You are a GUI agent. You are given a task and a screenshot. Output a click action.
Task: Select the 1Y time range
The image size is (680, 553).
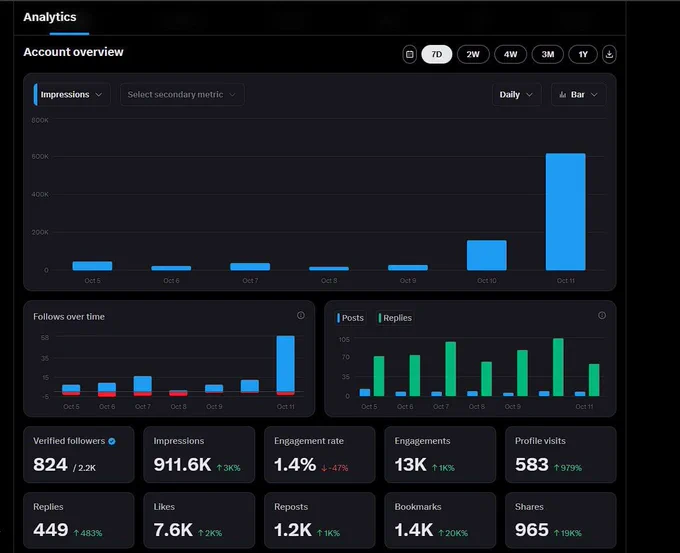[583, 54]
